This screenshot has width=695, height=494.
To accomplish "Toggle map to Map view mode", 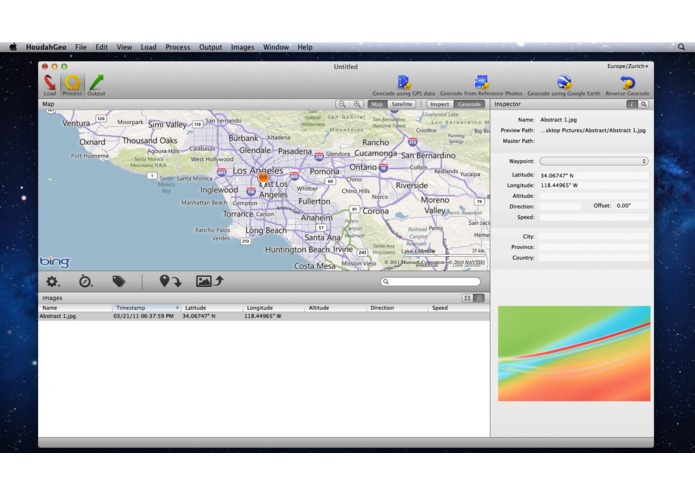I will (x=377, y=104).
